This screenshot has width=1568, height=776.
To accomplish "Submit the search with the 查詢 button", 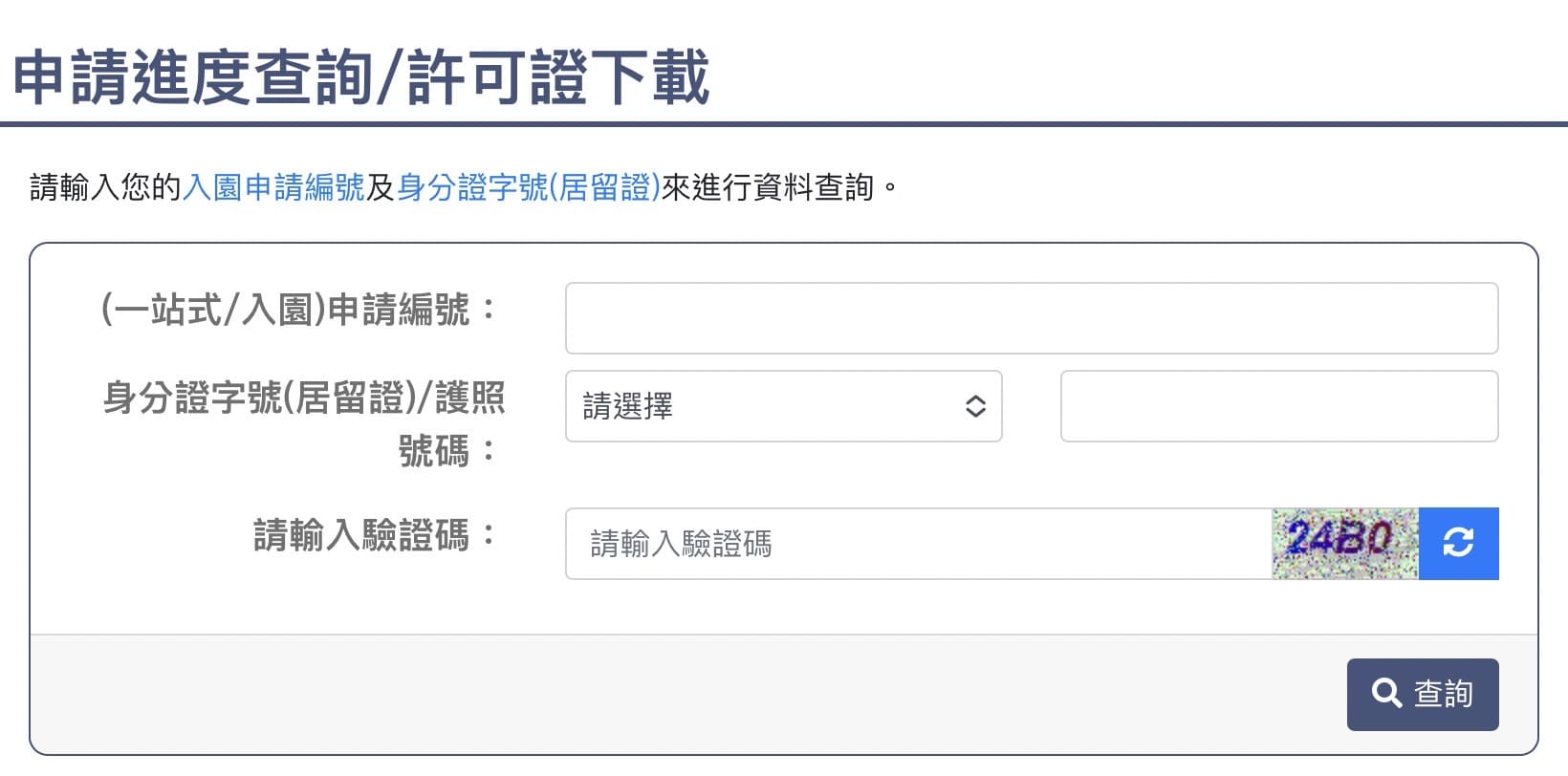I will [1423, 695].
